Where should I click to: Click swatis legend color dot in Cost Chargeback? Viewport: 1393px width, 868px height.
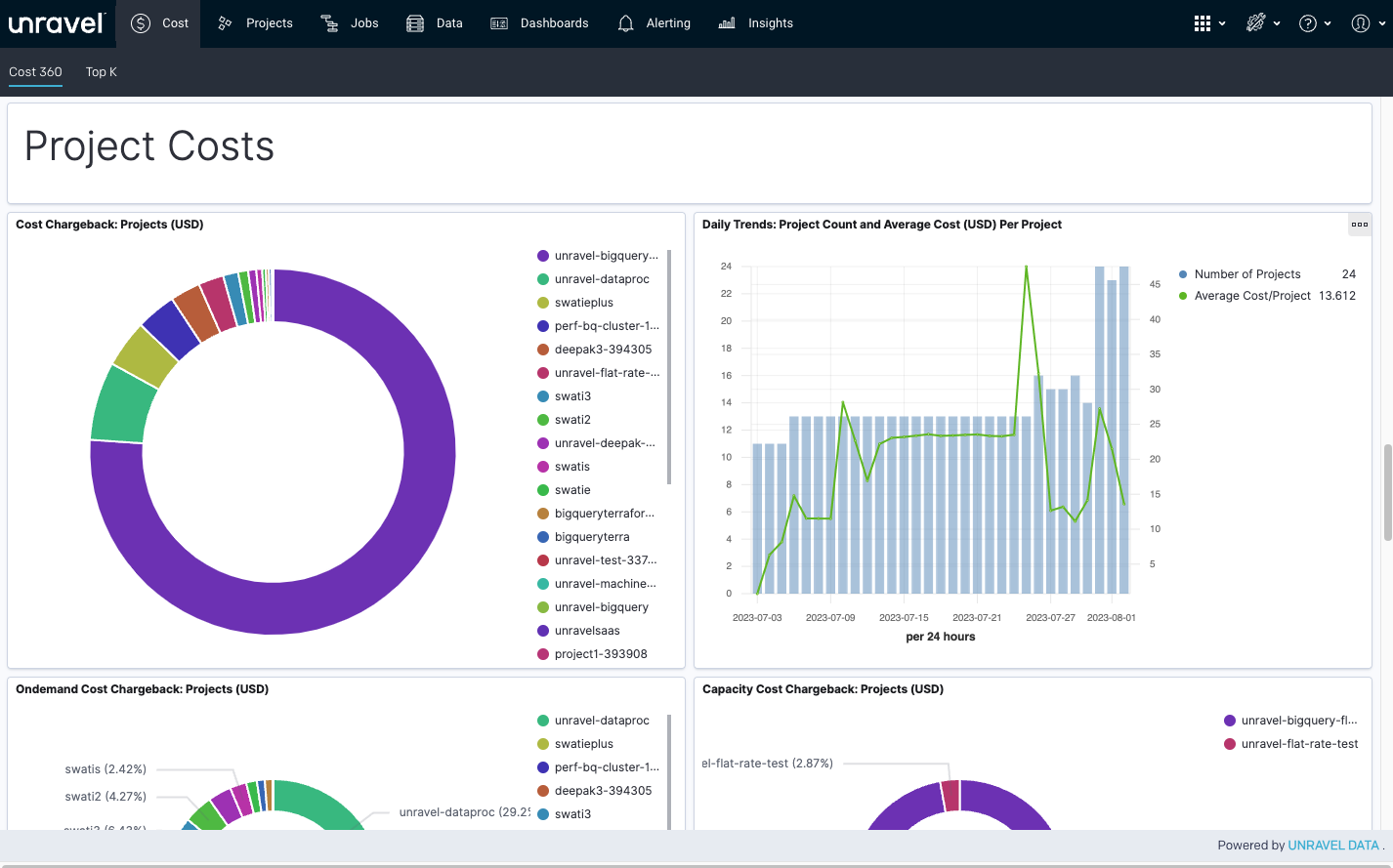(543, 467)
